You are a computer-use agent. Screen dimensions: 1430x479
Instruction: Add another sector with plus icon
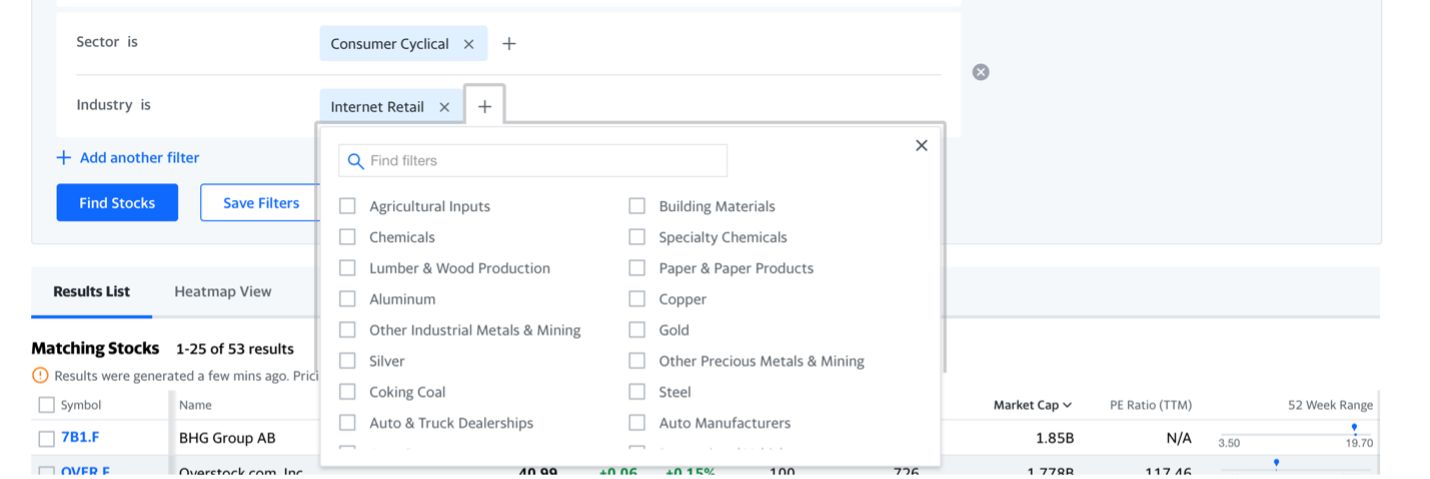[x=509, y=44]
